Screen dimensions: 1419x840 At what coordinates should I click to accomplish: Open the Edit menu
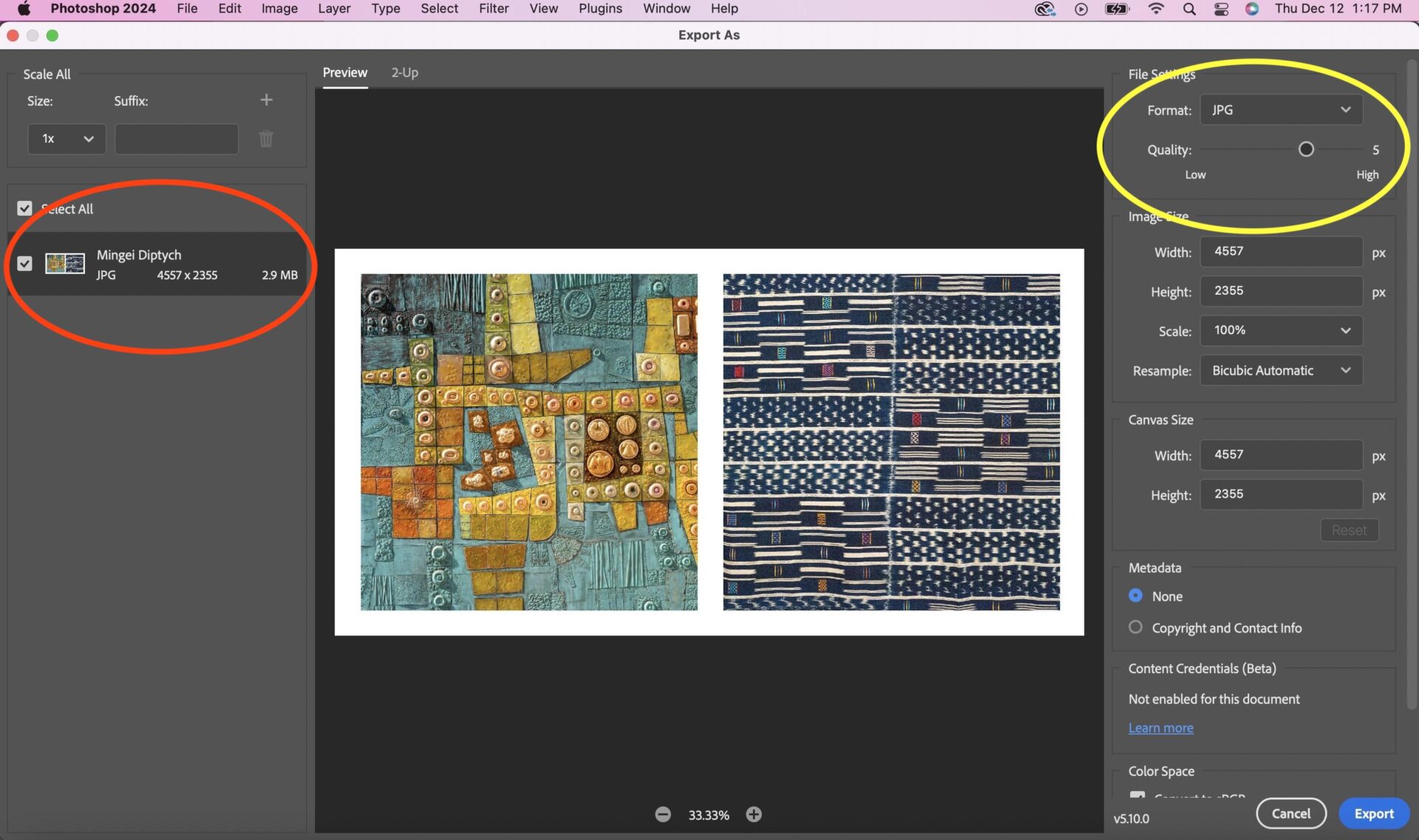click(230, 9)
